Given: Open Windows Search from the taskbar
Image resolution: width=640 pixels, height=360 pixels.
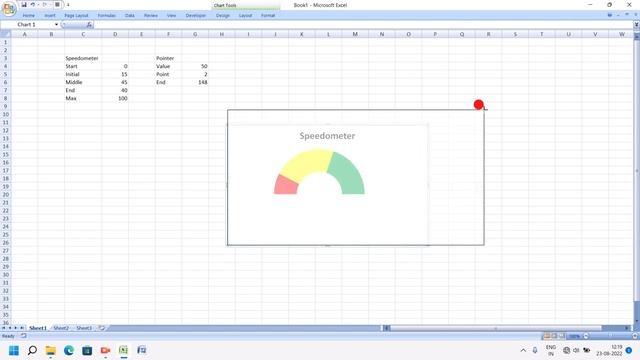Looking at the screenshot, I should click(32, 351).
